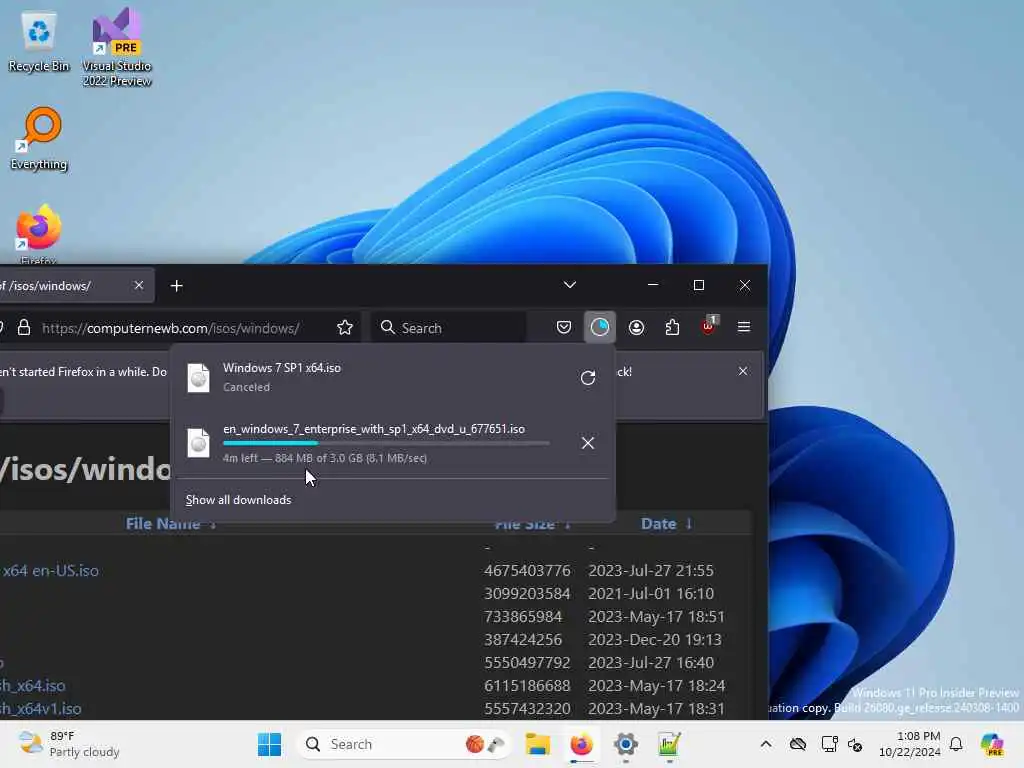Open the clock showing 1:08 PM
Screen dimensions: 1024x768
[x=909, y=744]
